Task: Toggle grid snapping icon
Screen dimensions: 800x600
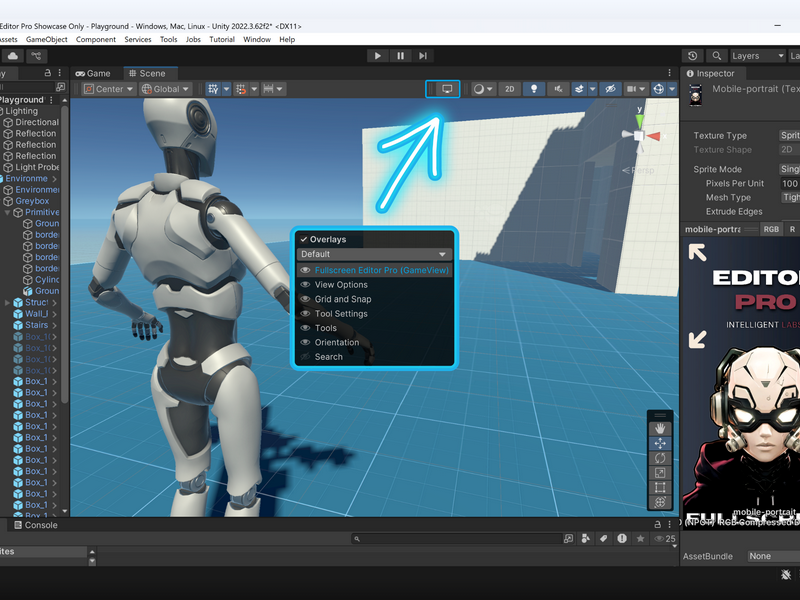Action: click(x=241, y=89)
